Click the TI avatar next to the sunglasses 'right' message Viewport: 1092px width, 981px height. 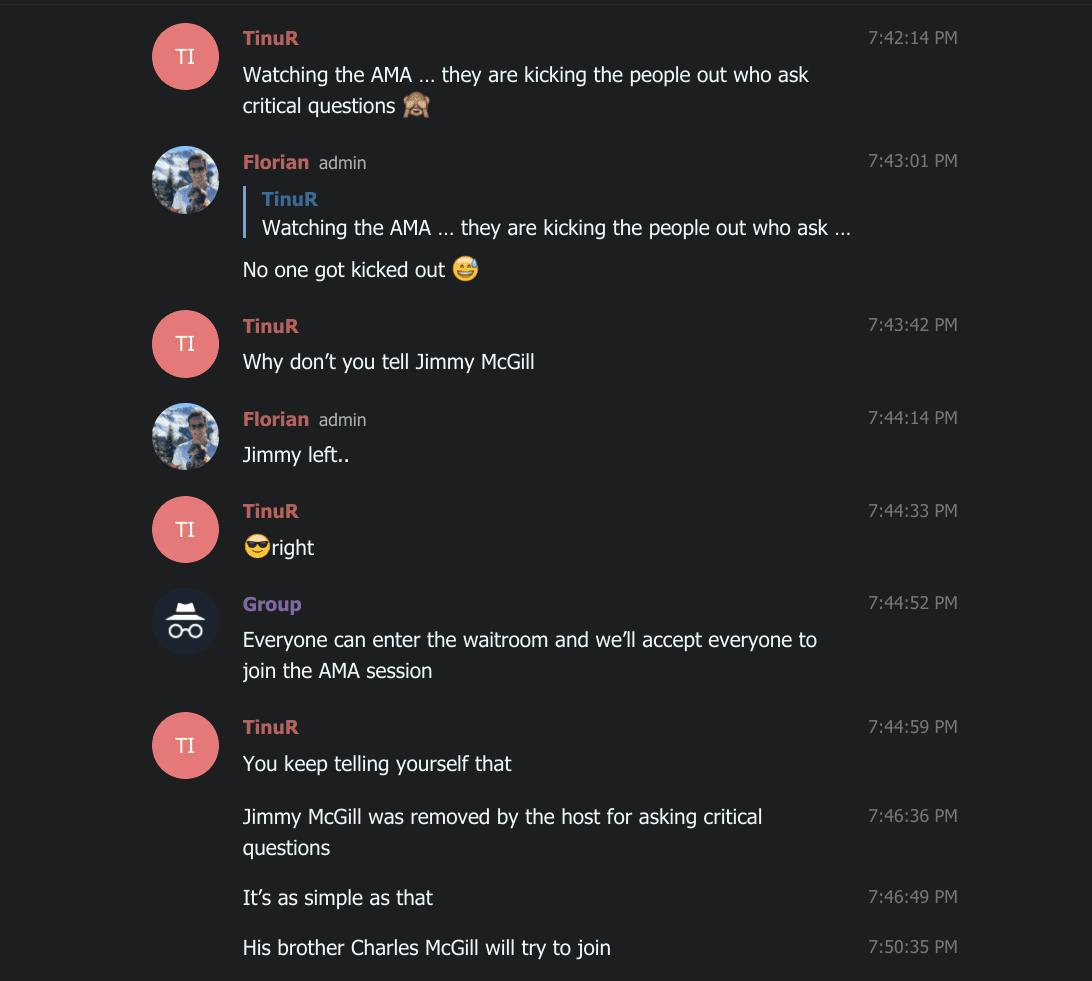(185, 529)
